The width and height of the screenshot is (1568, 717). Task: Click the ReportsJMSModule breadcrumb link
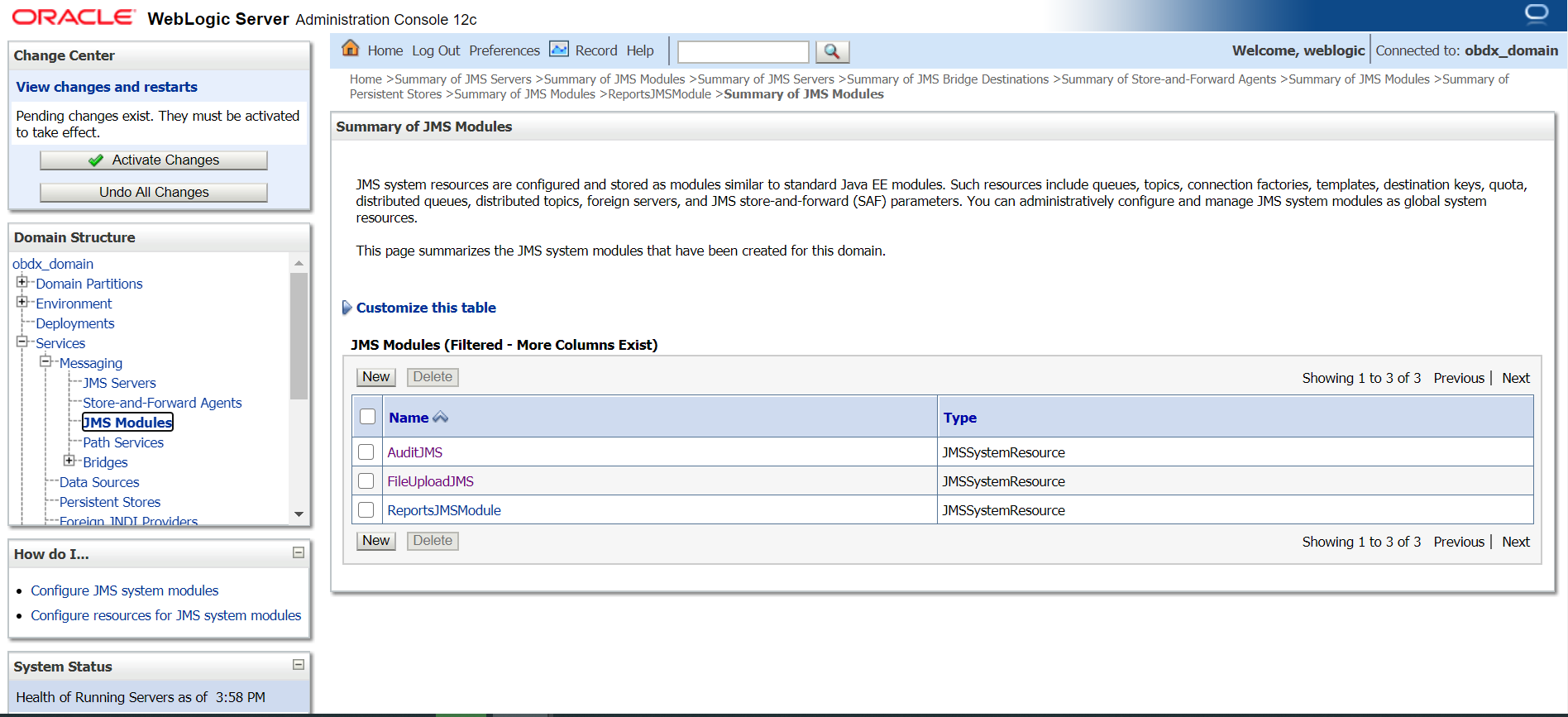(x=659, y=94)
